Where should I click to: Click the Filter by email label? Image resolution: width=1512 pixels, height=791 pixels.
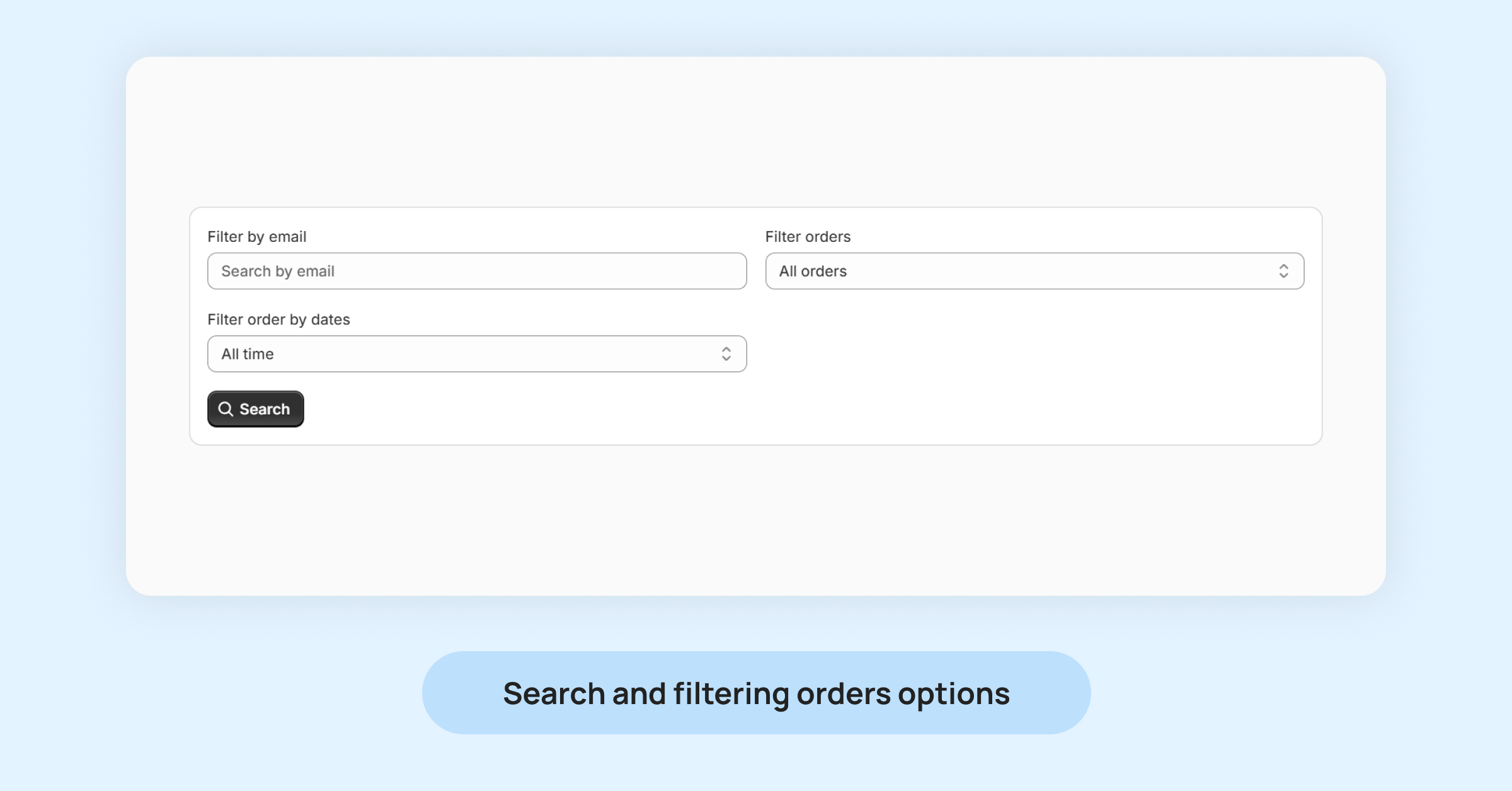(x=257, y=237)
